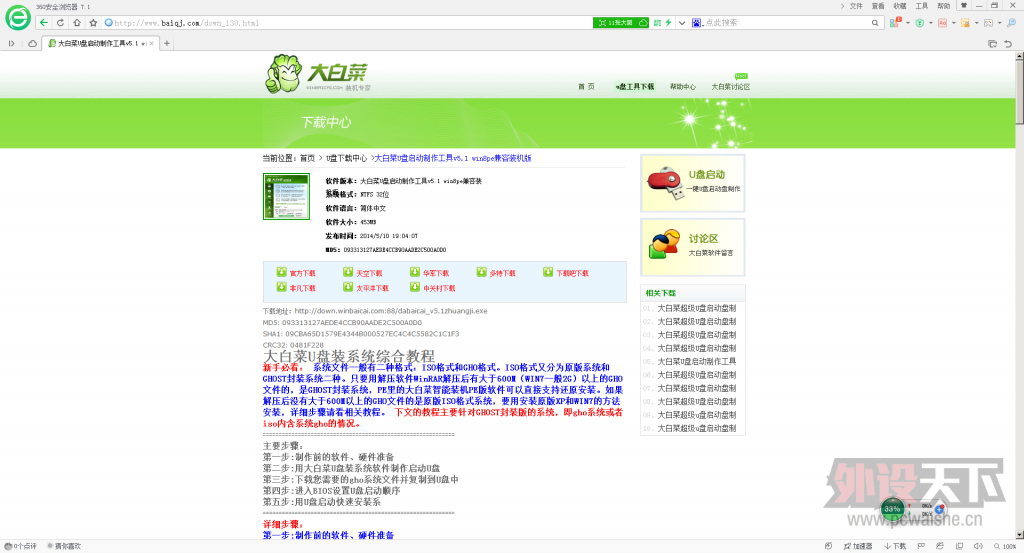
Task: Open U盘工具下载 in the site navigation
Action: tap(634, 86)
